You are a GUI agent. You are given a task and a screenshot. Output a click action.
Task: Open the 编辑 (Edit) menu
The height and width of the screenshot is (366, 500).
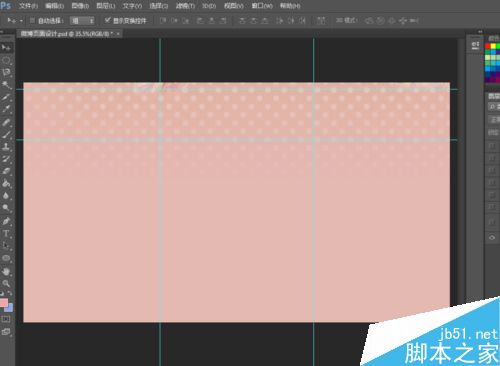point(54,6)
